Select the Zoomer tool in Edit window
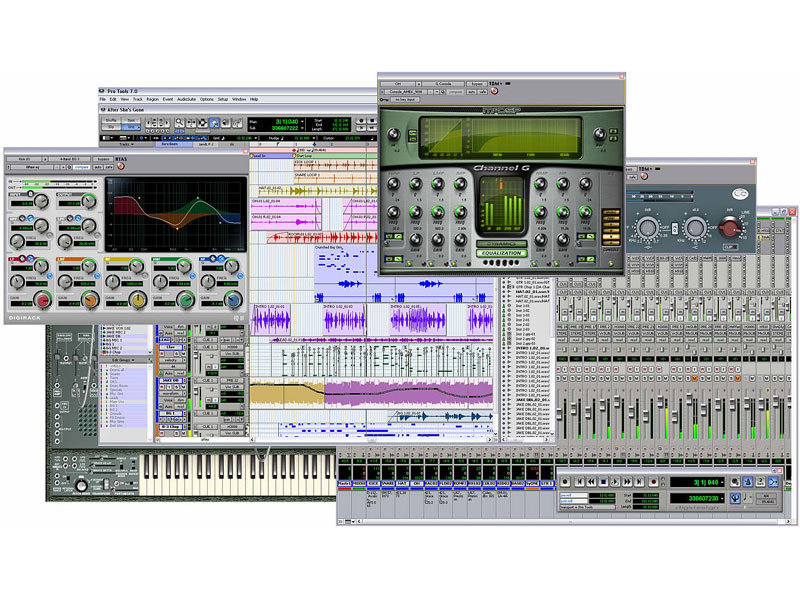The height and width of the screenshot is (600, 800). 179,122
